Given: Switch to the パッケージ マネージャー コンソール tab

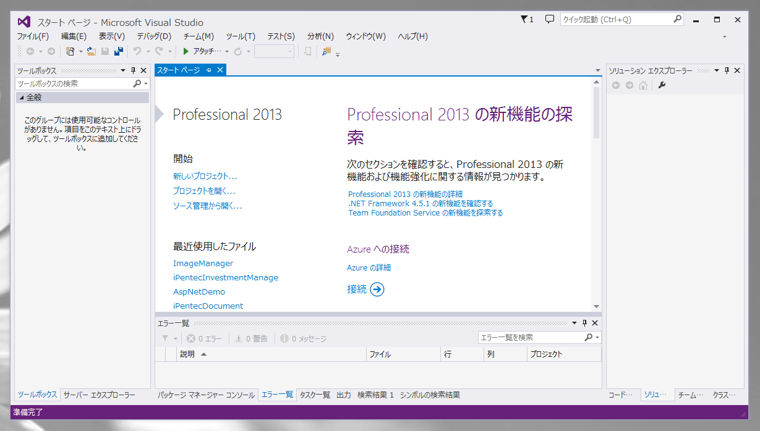Looking at the screenshot, I should 206,395.
